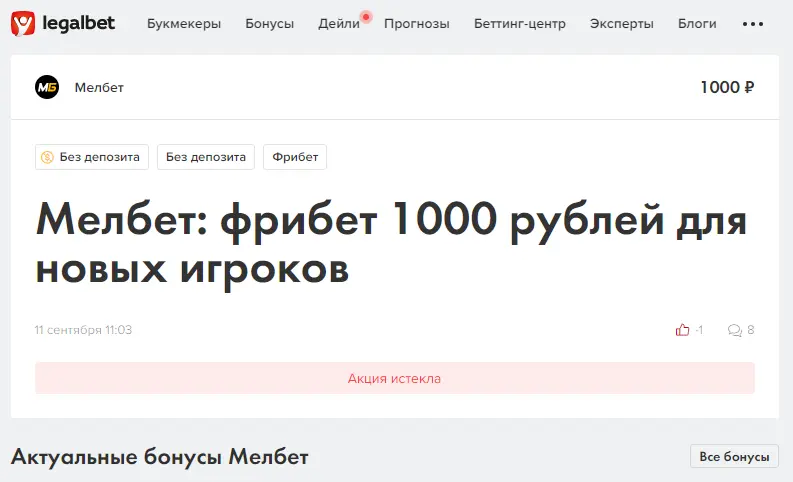Screen dimensions: 793x482
Task: Click the legalbet wordmark text
Action: tap(78, 23)
